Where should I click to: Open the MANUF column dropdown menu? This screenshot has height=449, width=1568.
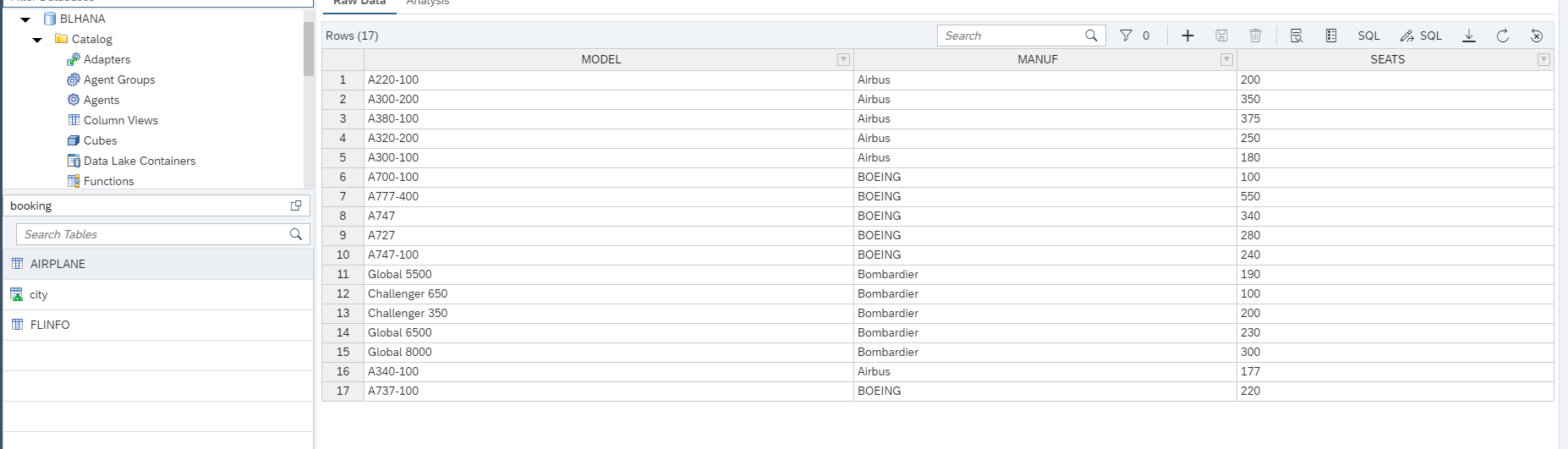click(1226, 59)
